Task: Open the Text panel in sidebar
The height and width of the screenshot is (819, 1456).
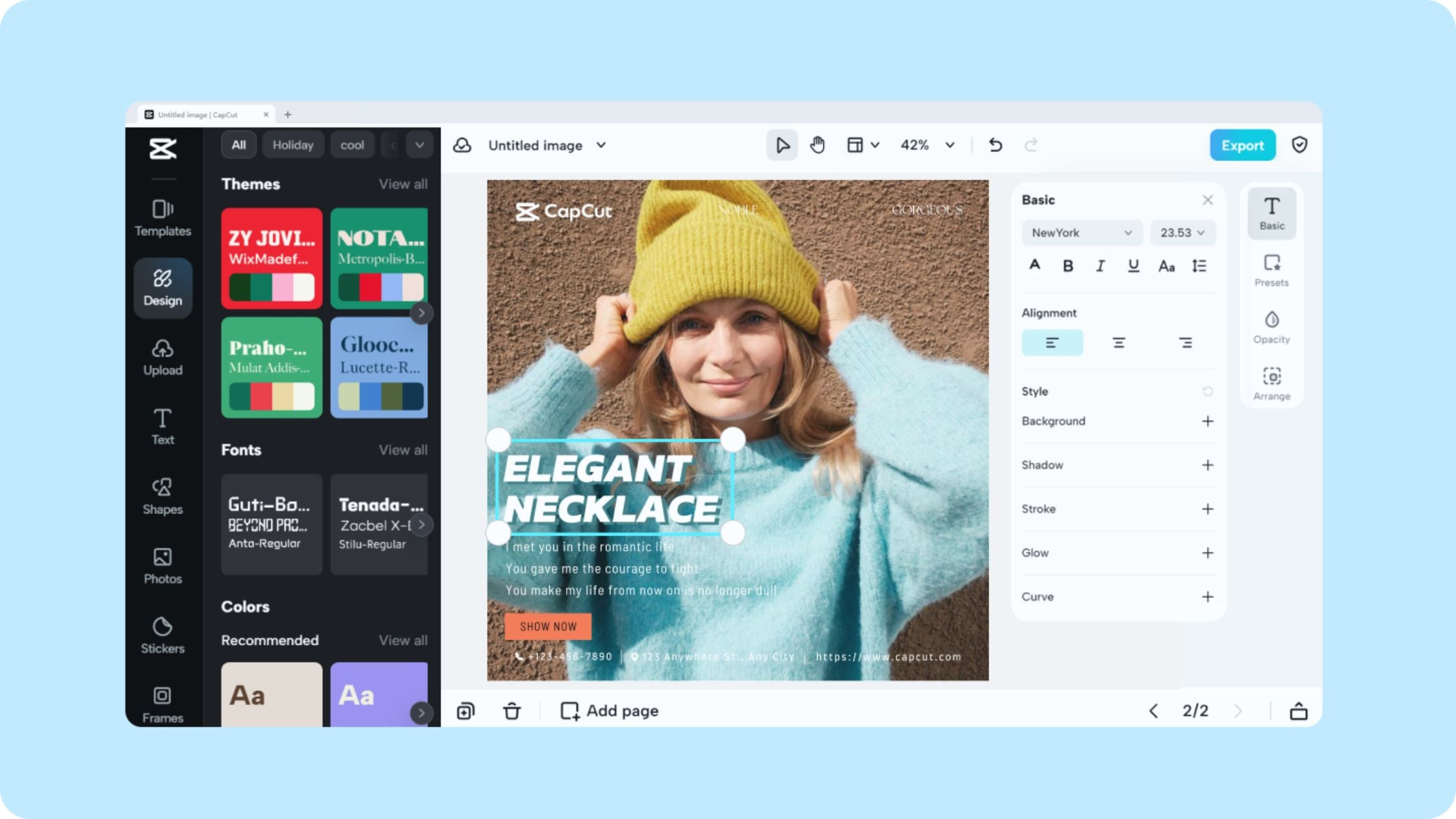Action: pos(162,426)
